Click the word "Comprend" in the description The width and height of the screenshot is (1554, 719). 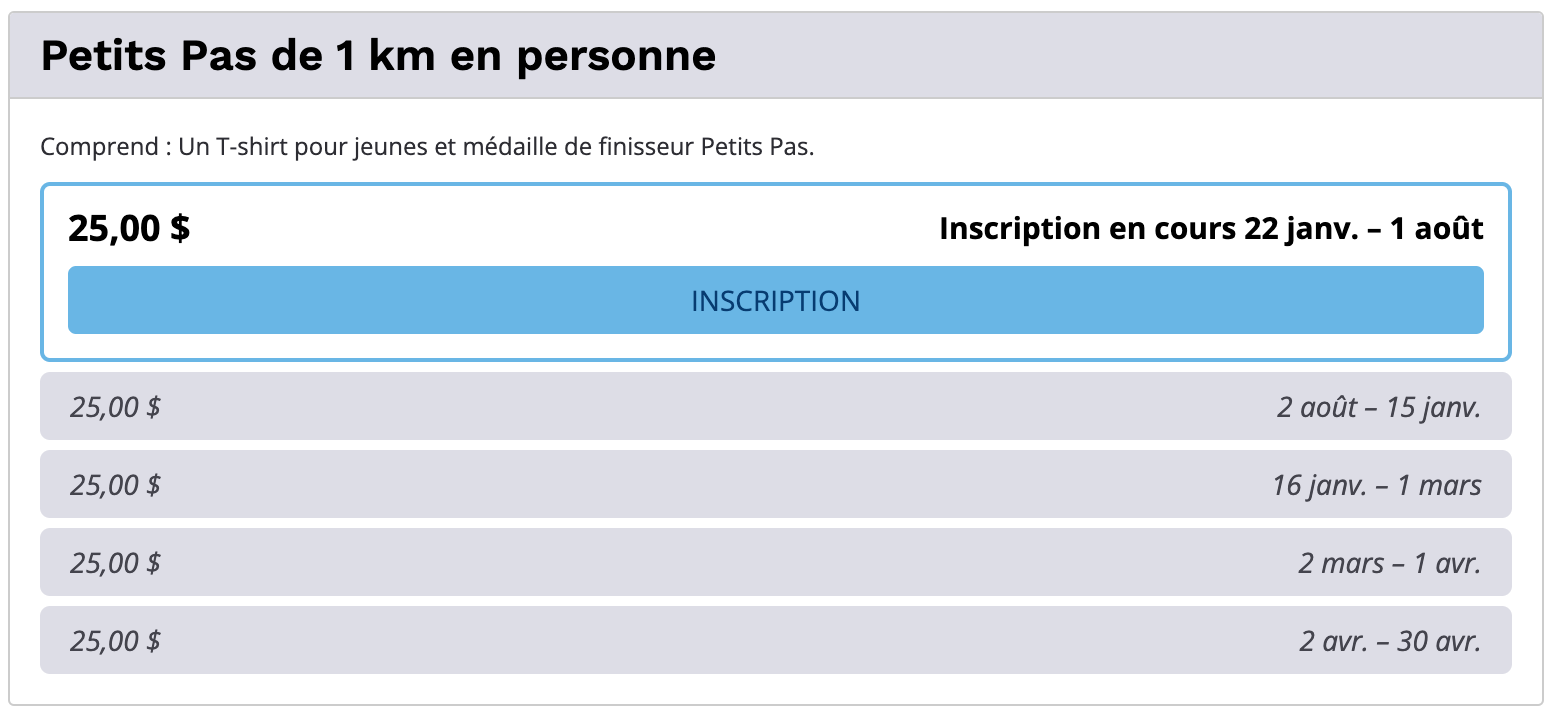[x=98, y=148]
